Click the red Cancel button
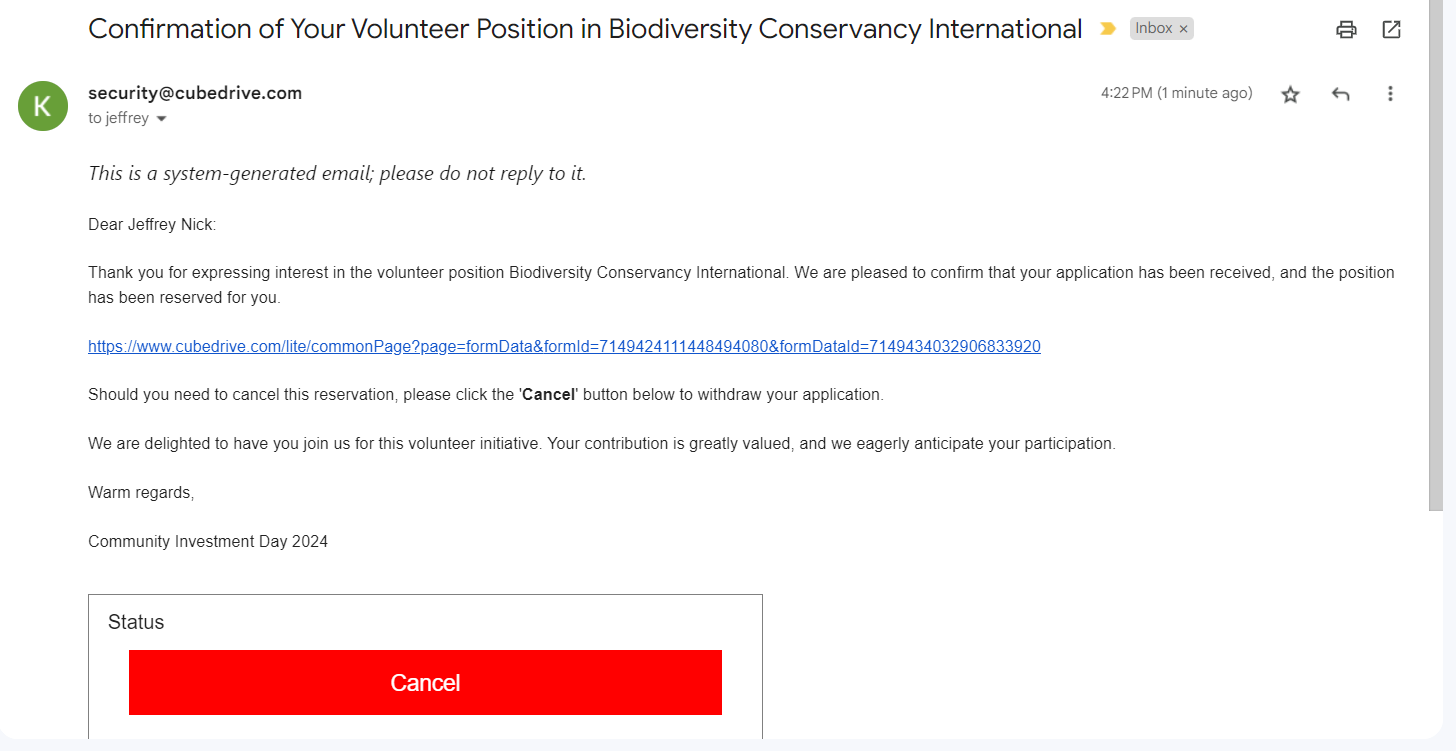 [425, 683]
